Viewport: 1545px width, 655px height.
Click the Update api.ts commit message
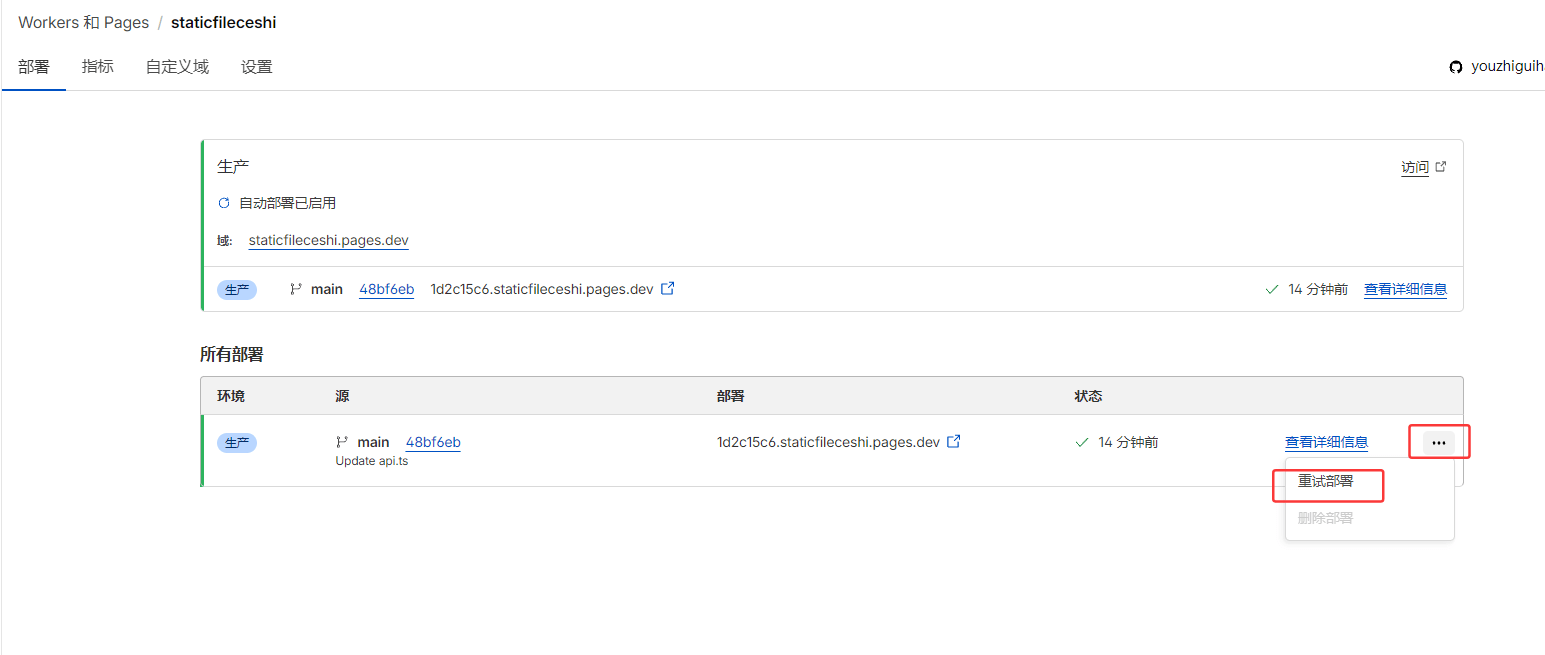pos(372,461)
